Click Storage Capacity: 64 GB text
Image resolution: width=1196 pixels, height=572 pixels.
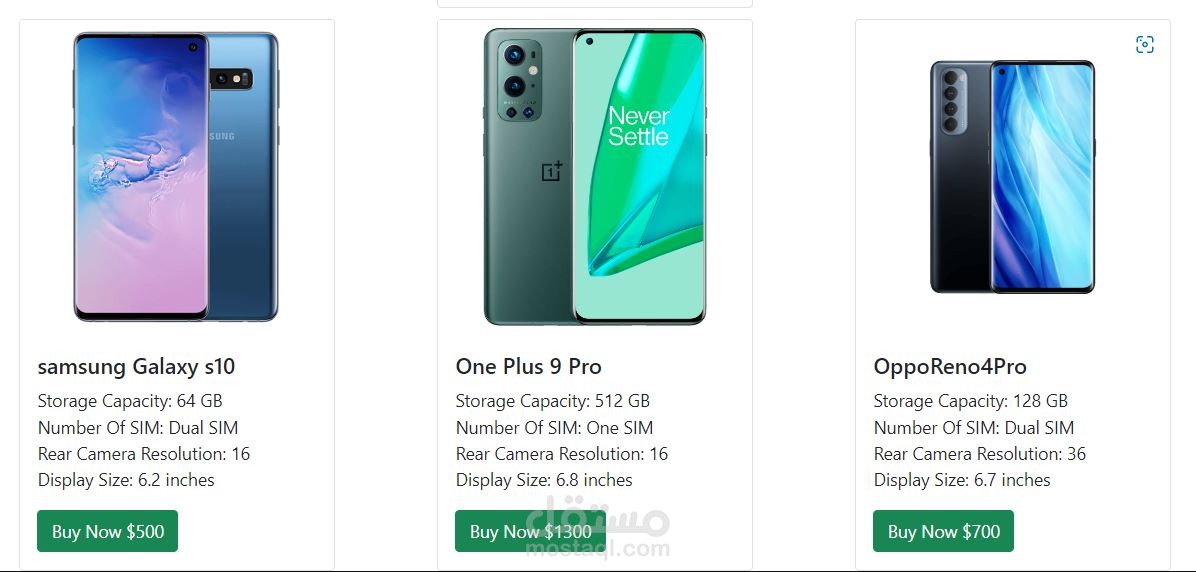click(x=130, y=401)
